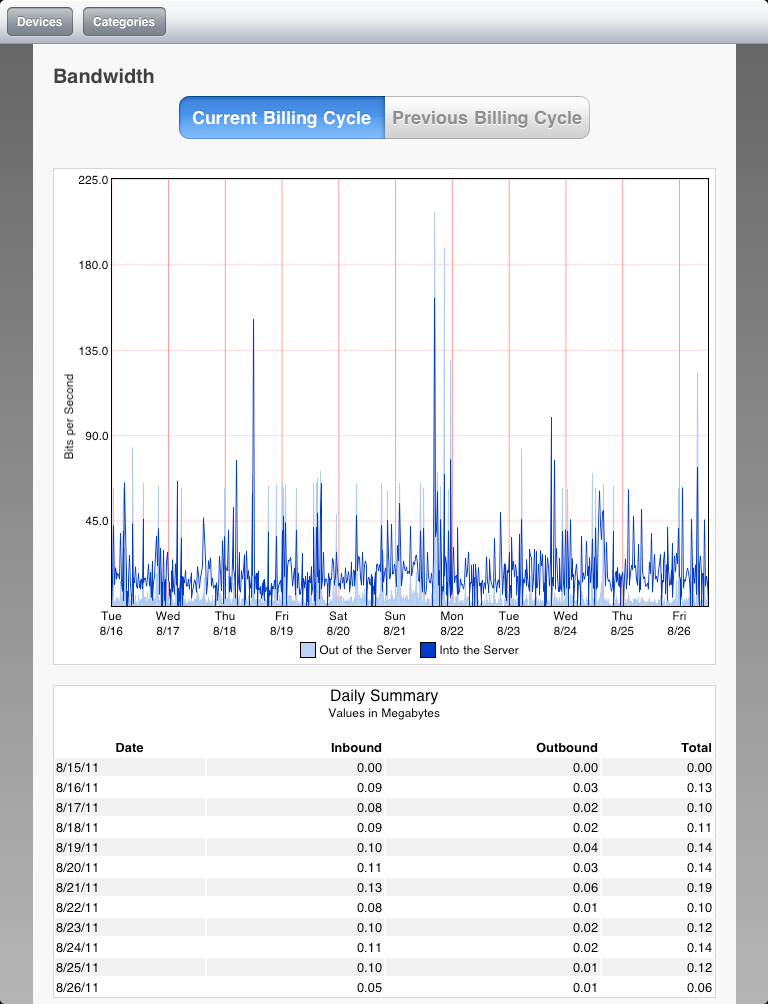Select the 8/21/11 summary row

384,887
